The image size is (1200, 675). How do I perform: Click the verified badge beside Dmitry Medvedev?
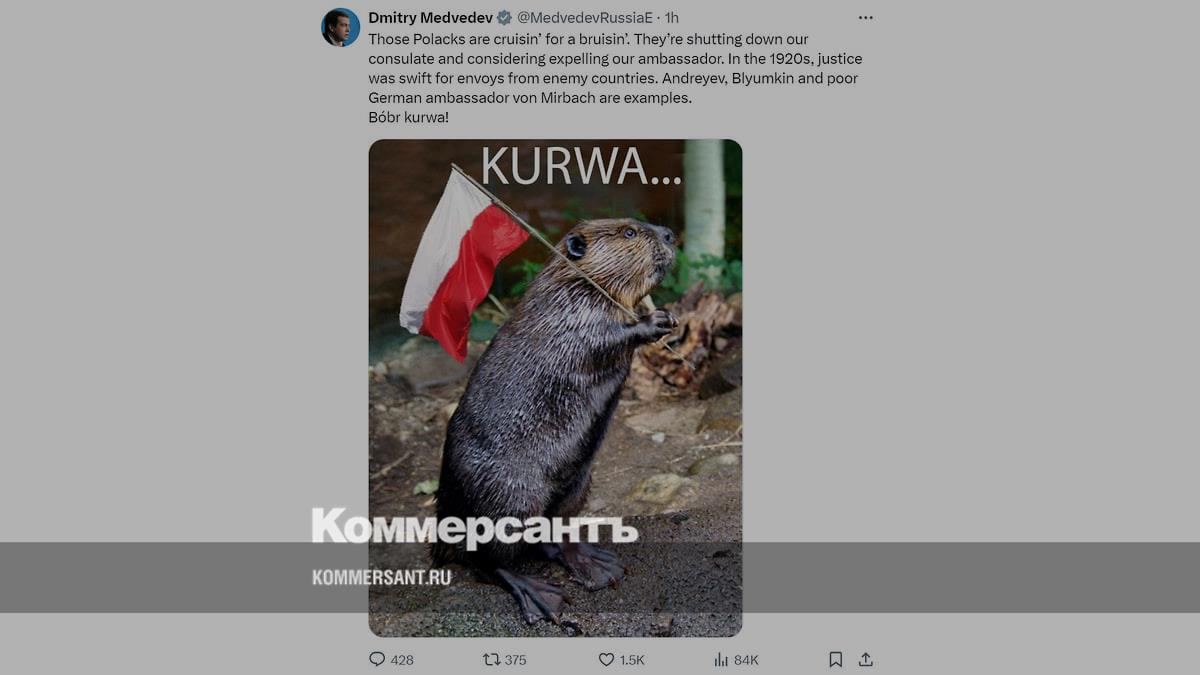coord(505,18)
